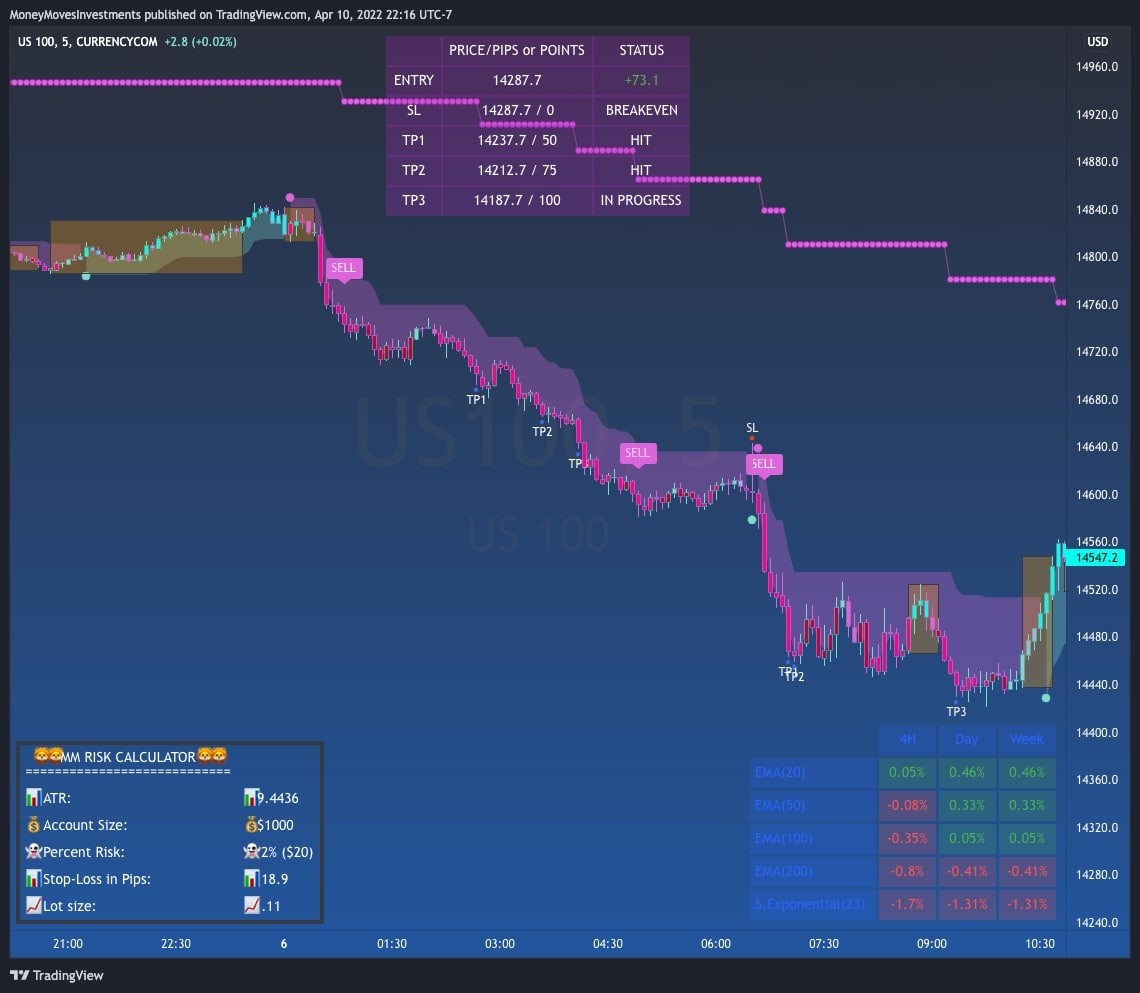Click the -0.8% cell in the EMA(200) row
The width and height of the screenshot is (1140, 993).
coord(907,871)
